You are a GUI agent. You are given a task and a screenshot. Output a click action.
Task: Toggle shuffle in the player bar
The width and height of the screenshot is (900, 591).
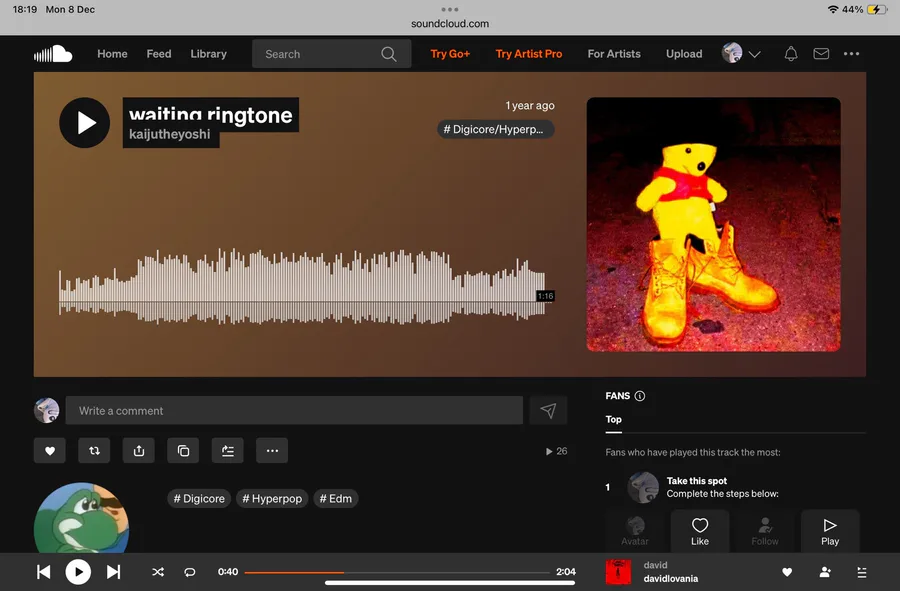point(158,572)
